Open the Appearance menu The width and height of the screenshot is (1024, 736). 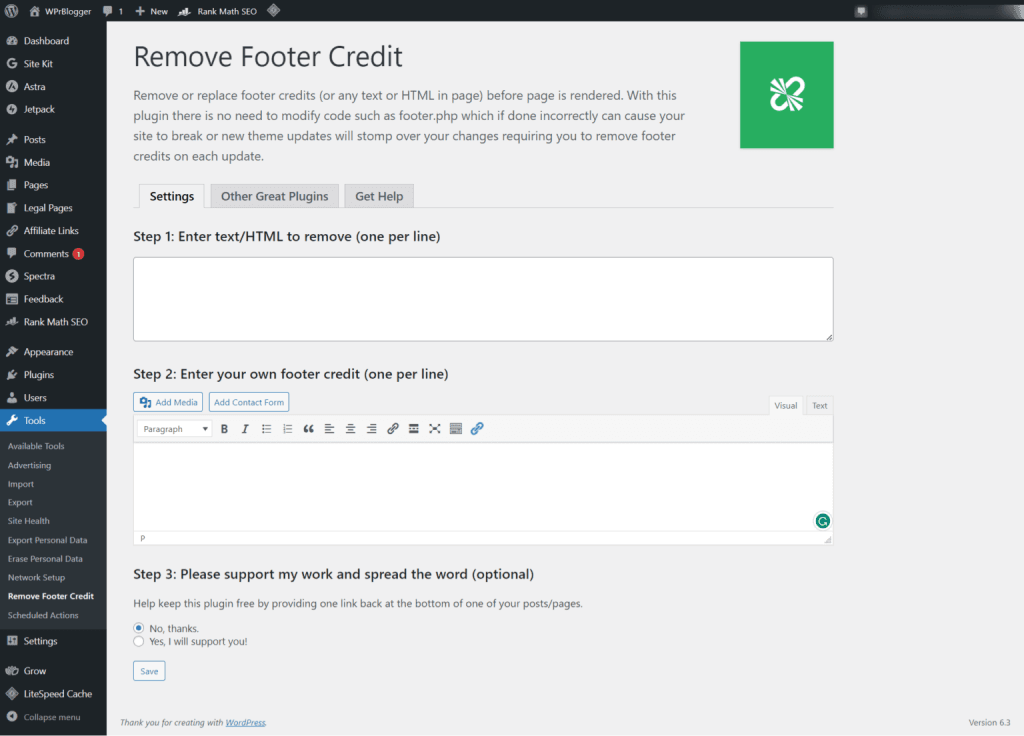[x=53, y=352]
